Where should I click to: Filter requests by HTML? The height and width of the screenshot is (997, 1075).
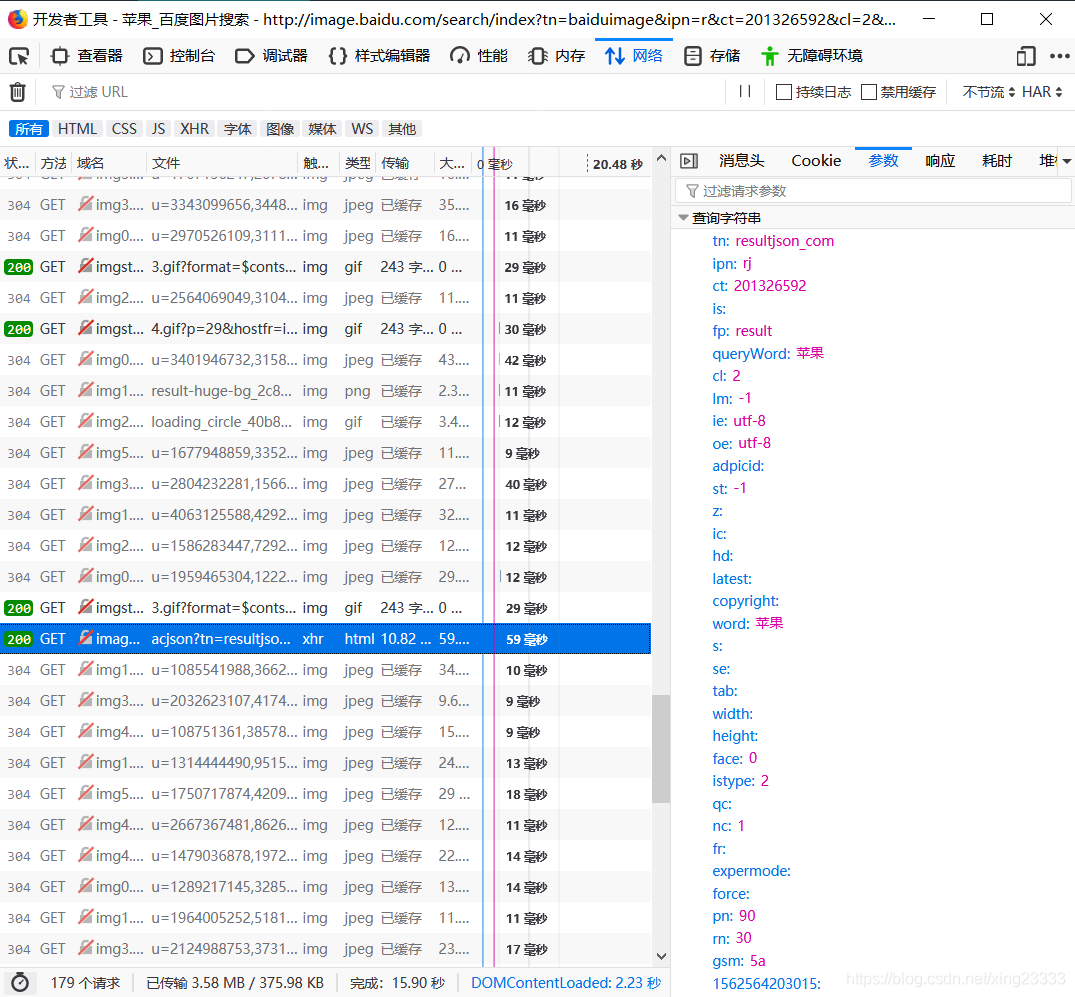tap(77, 129)
